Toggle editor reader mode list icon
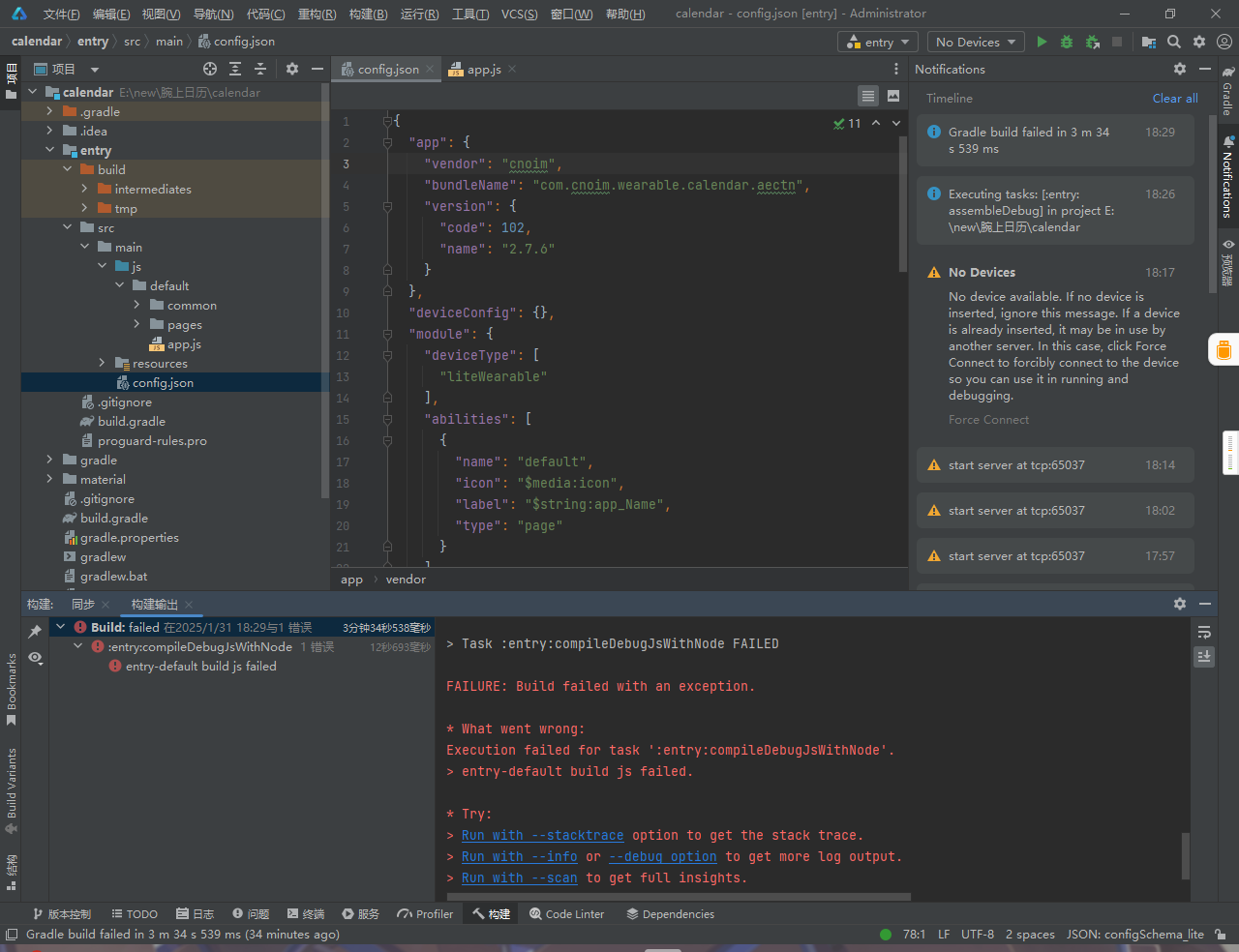This screenshot has height=952, width=1239. 868,96
